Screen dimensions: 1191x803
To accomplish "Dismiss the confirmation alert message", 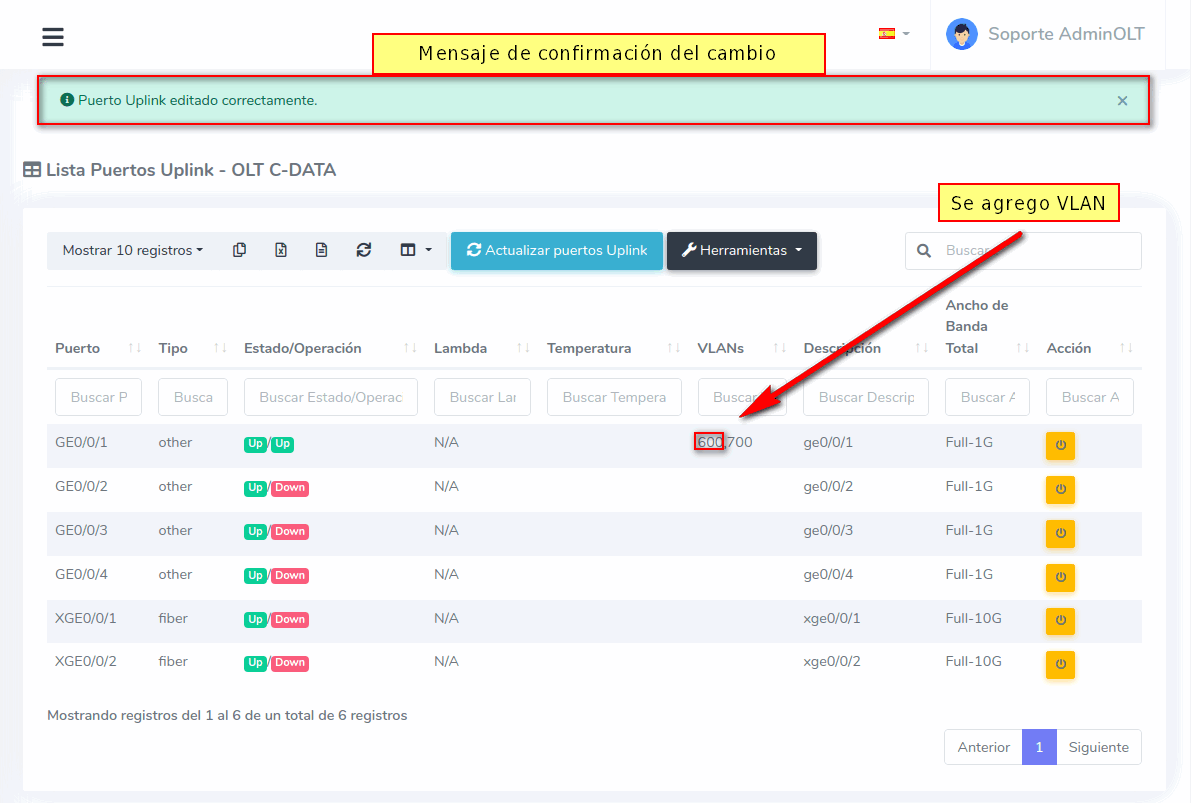I will coord(1122,100).
